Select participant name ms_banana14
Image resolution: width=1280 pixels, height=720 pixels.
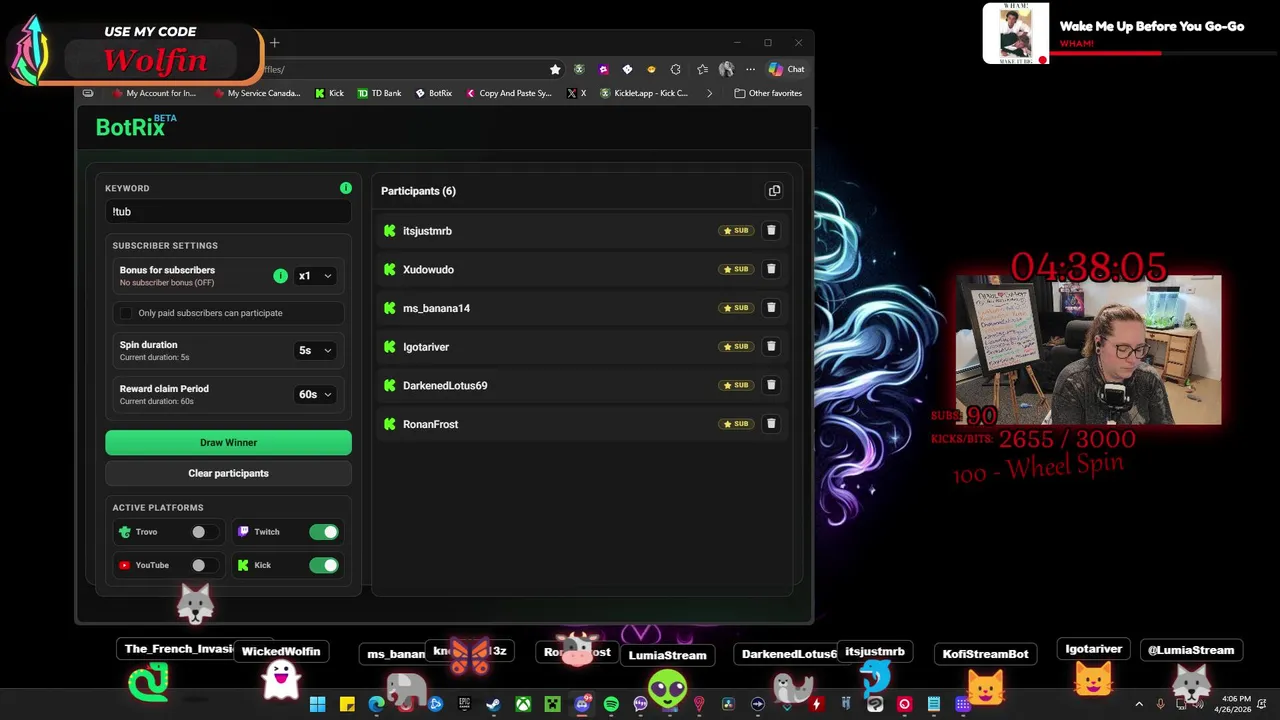pos(436,308)
